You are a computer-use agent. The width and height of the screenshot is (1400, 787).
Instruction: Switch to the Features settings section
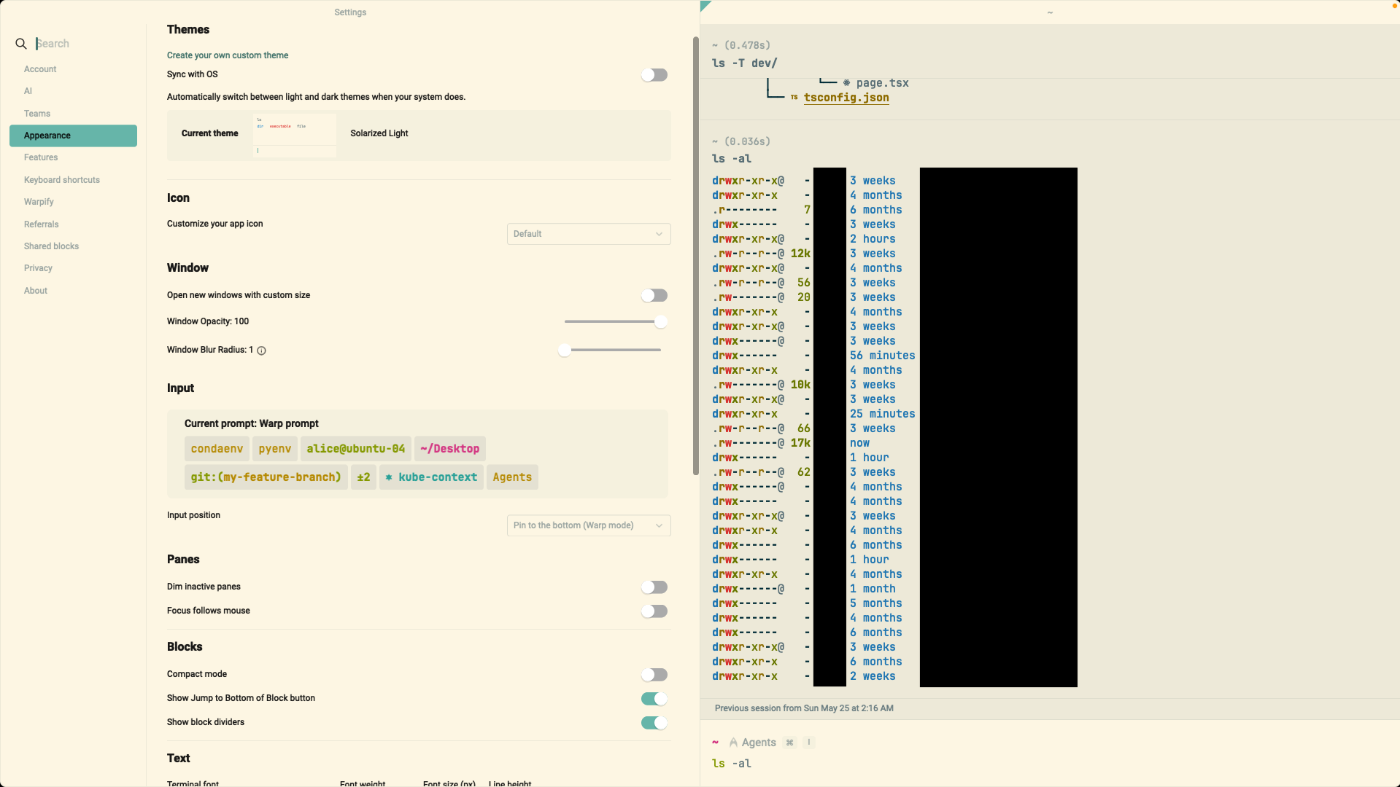41,158
